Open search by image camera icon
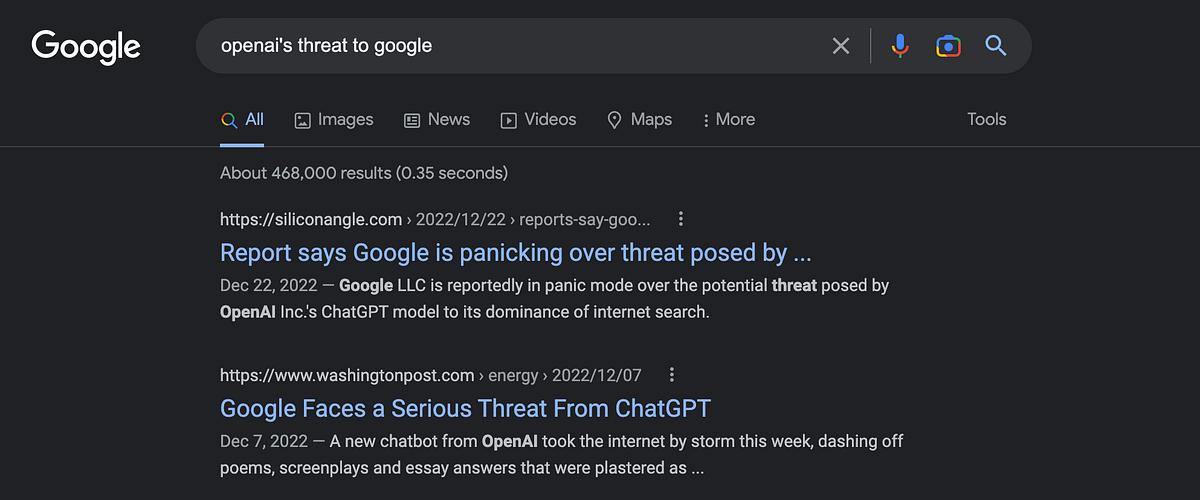This screenshot has height=500, width=1200. point(948,46)
